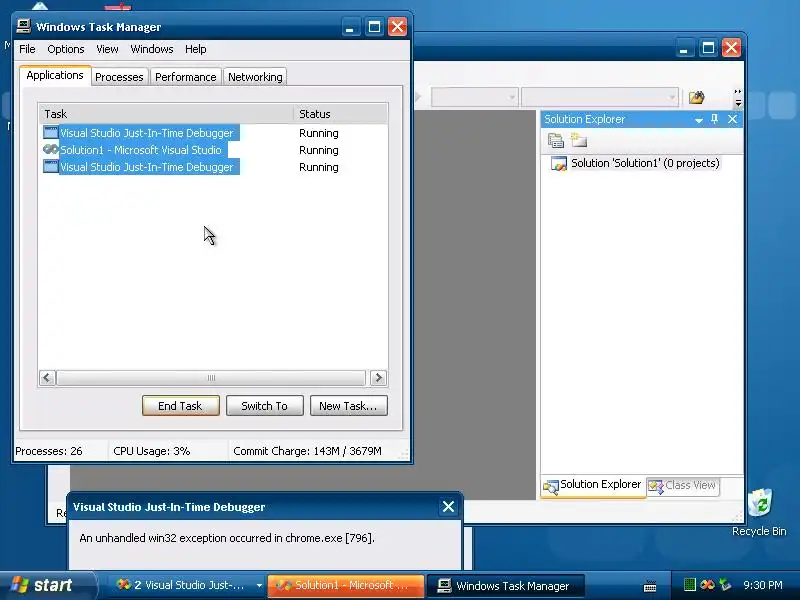800x600 pixels.
Task: Minimize the Visual Studio window
Action: click(x=684, y=48)
